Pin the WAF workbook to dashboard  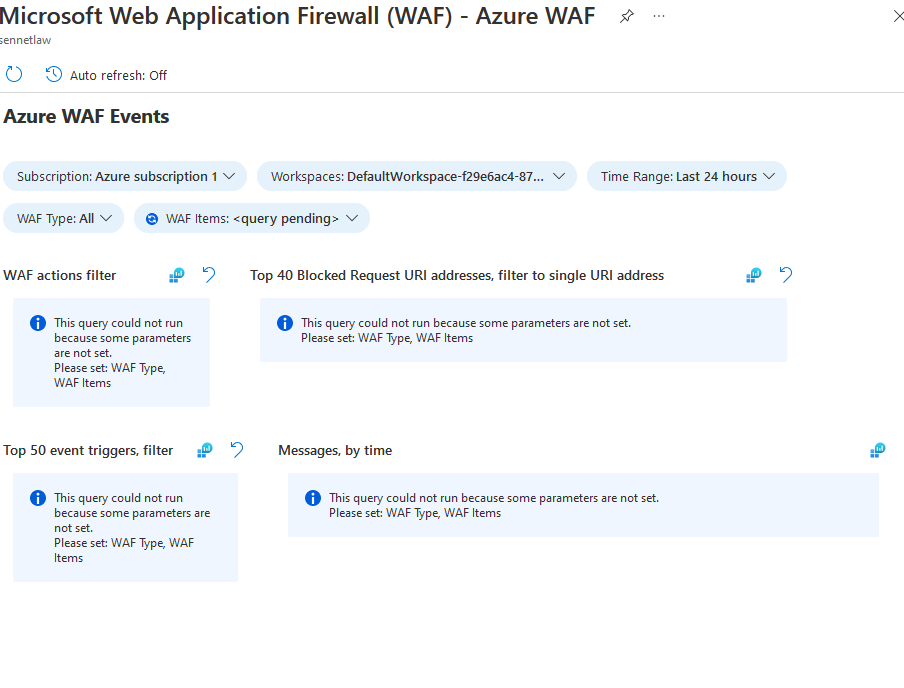coord(627,16)
